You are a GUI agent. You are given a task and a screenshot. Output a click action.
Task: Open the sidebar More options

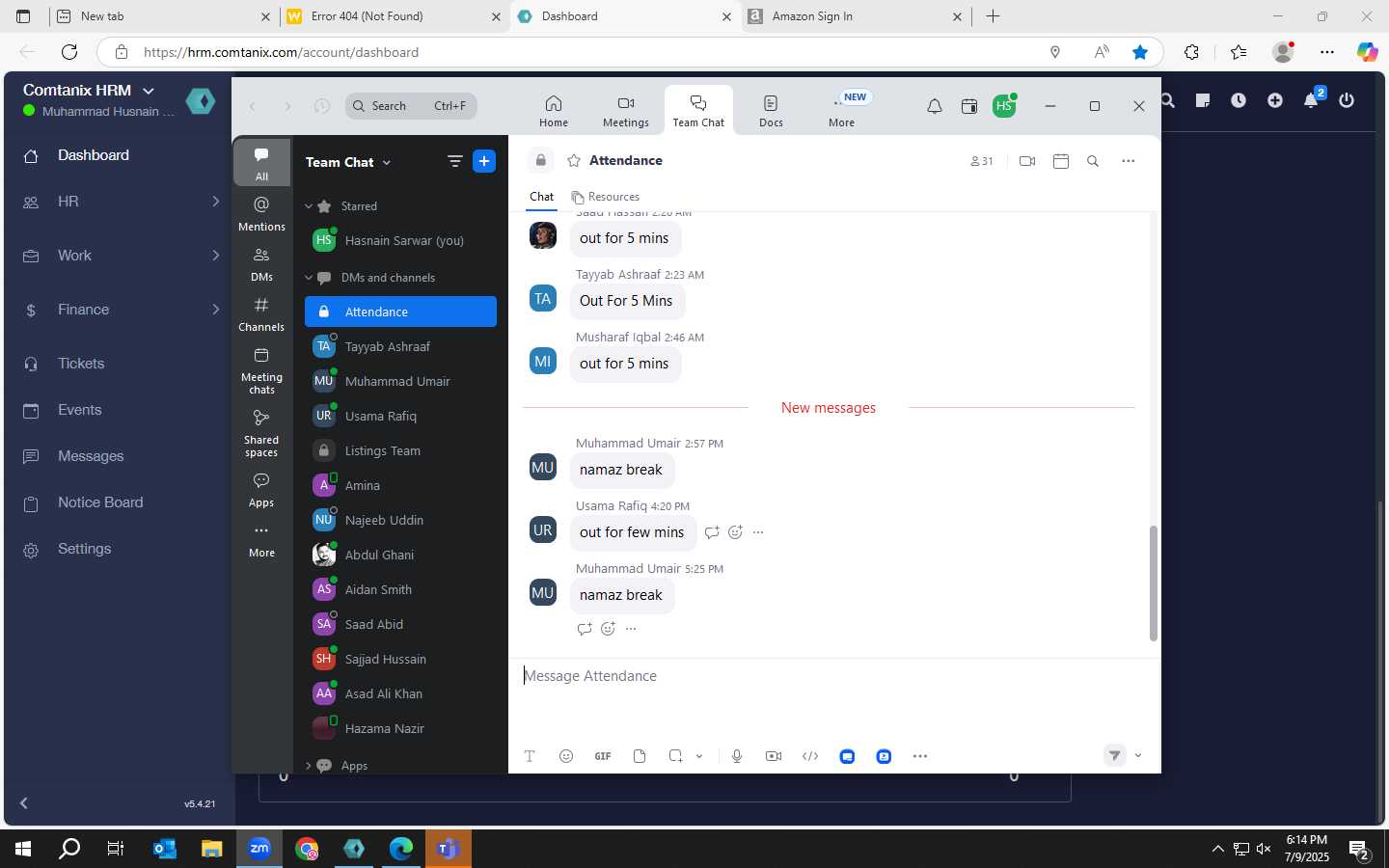pos(261,540)
